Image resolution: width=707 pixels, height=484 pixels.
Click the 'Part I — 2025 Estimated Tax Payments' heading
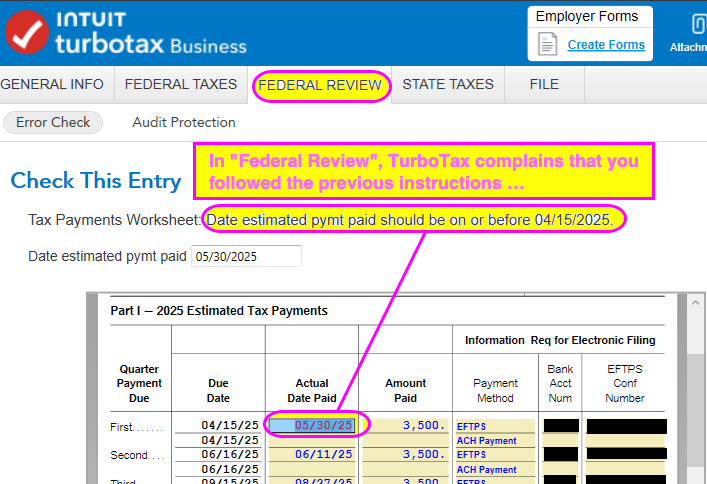pyautogui.click(x=219, y=311)
